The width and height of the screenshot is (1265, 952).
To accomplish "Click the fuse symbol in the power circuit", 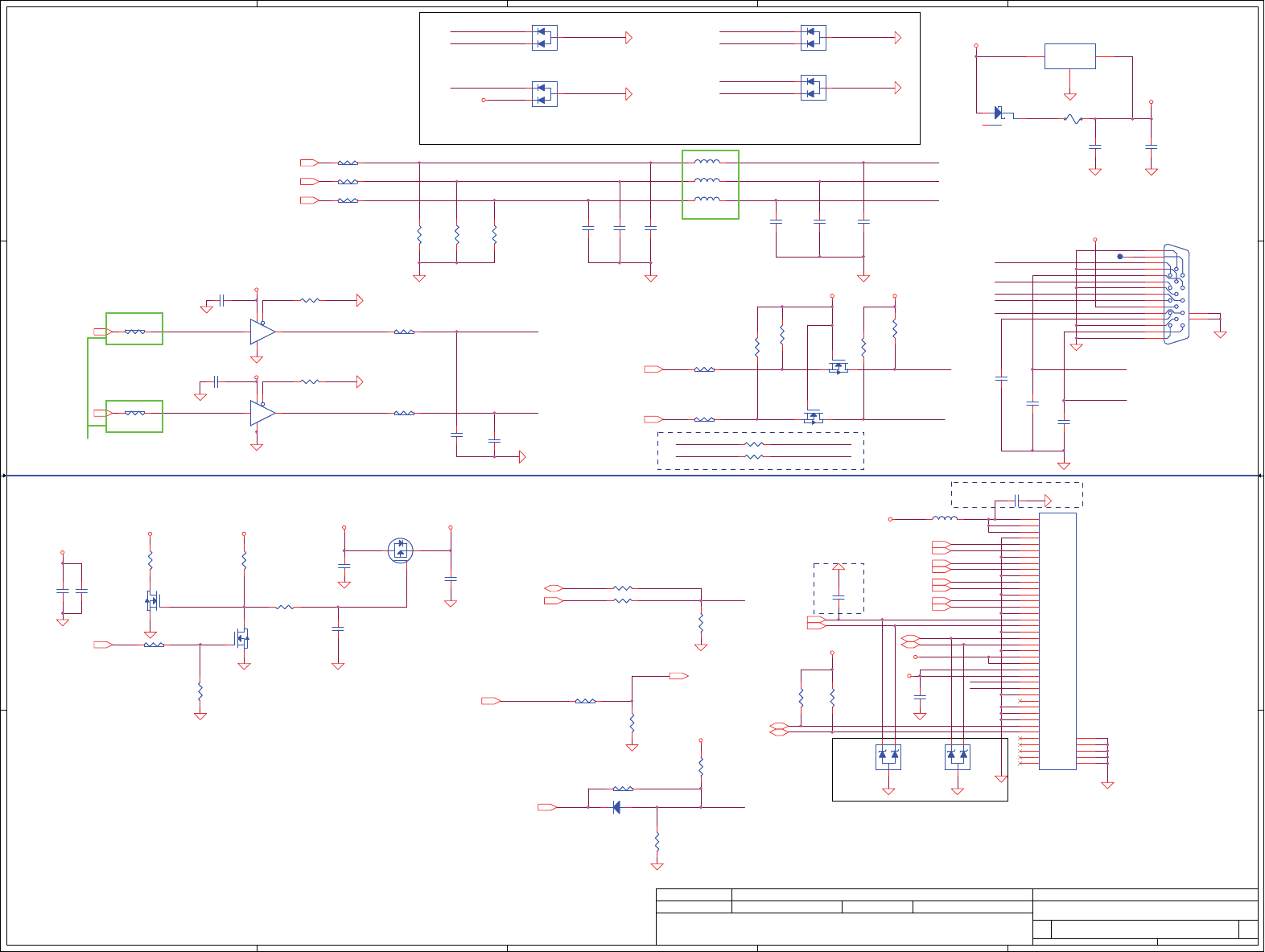I will [1072, 119].
